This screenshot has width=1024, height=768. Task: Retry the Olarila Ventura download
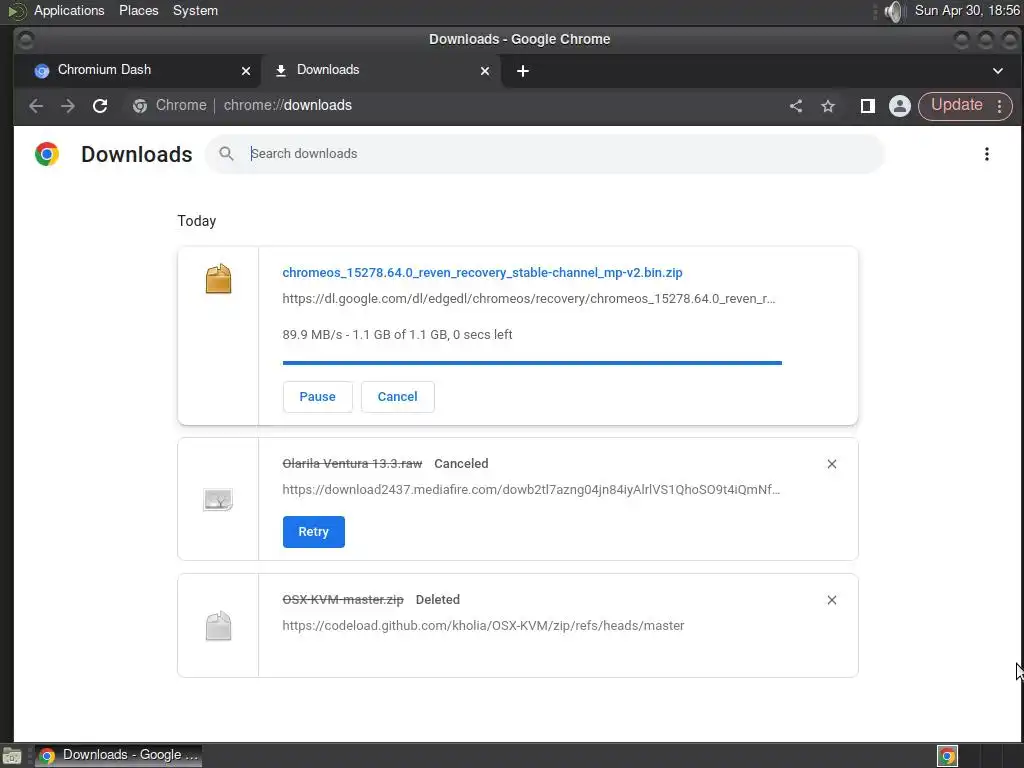coord(313,532)
